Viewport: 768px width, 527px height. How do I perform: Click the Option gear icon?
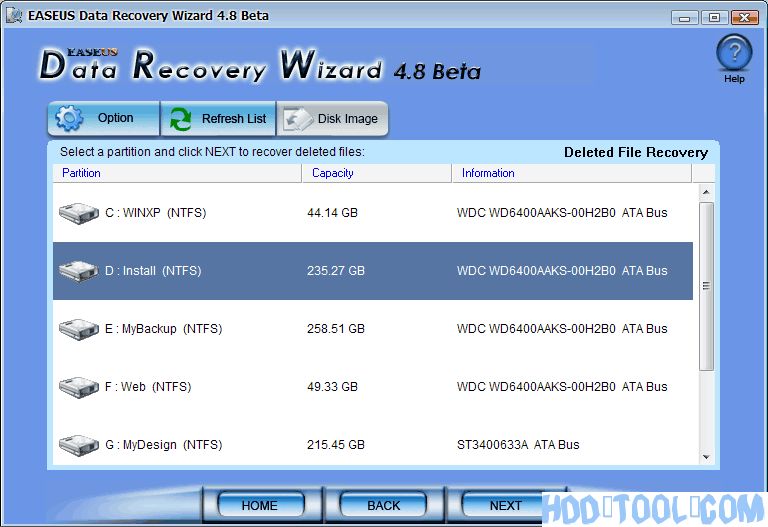(69, 118)
